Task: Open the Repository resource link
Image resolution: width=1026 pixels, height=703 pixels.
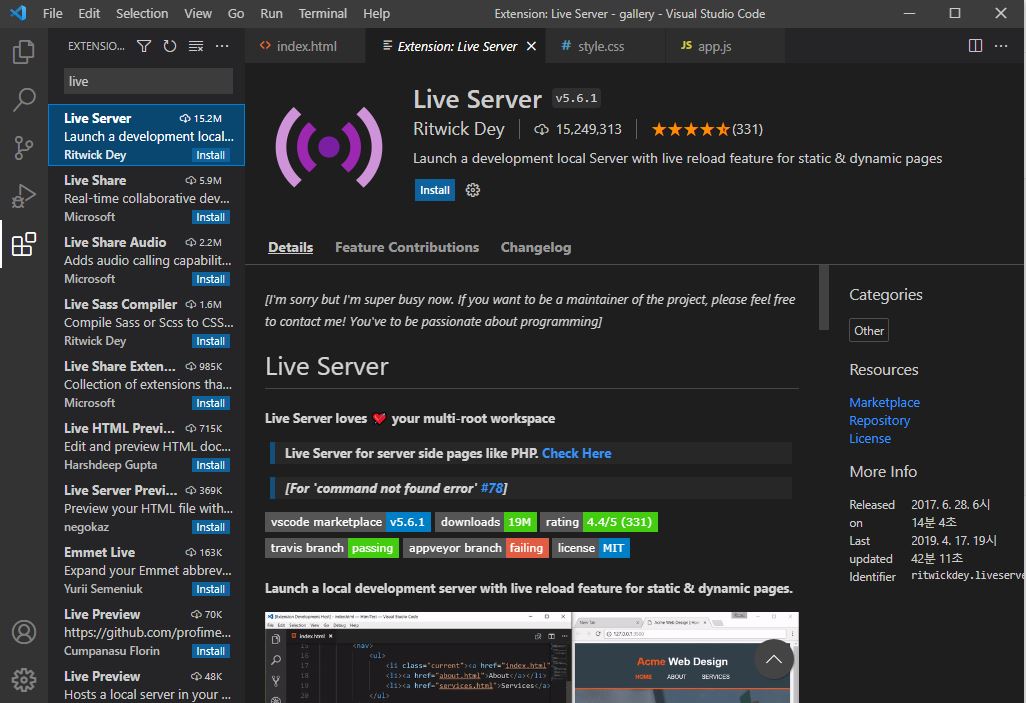Action: pyautogui.click(x=879, y=420)
